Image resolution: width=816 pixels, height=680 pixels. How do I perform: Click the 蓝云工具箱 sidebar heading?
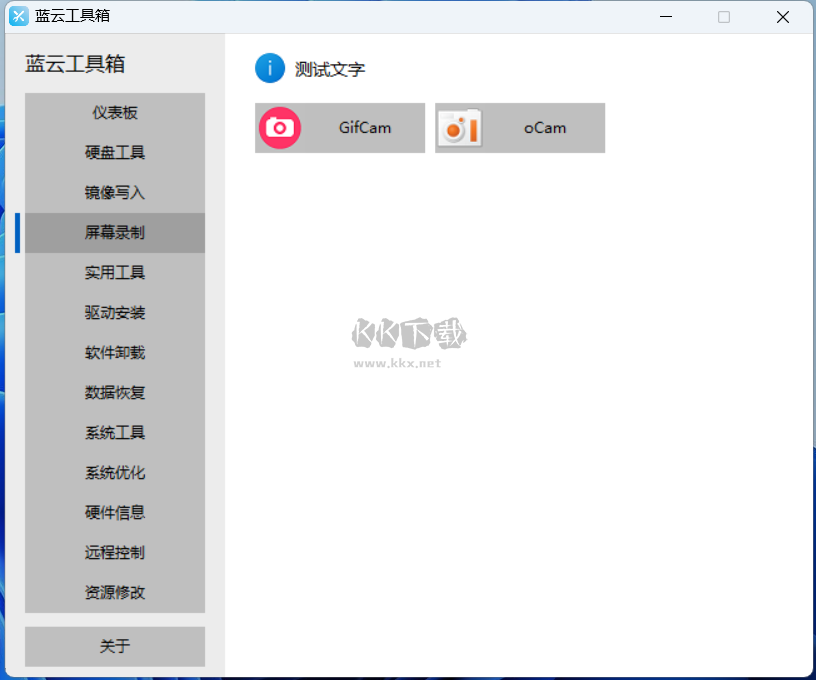75,64
